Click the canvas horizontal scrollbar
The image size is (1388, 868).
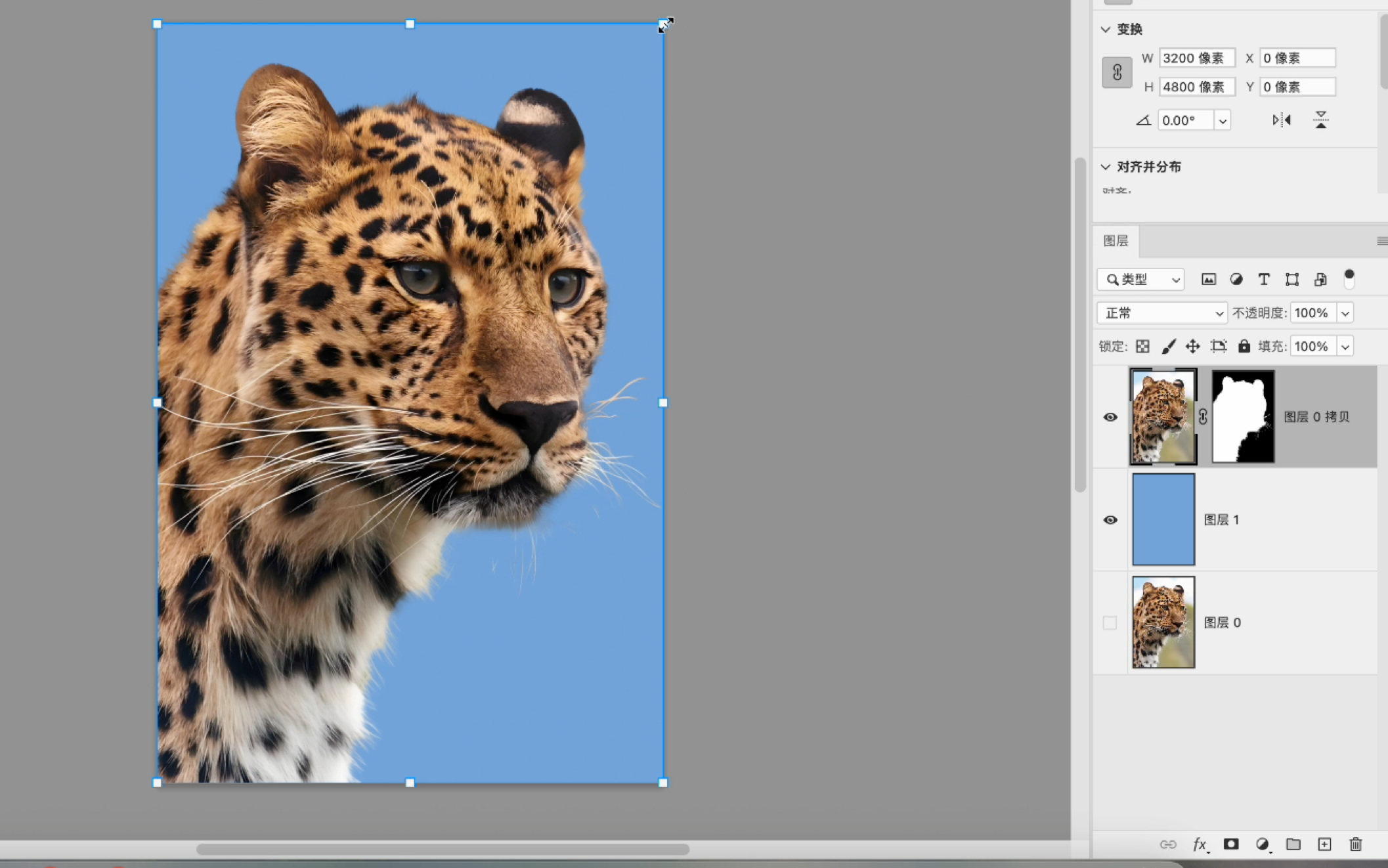point(443,850)
